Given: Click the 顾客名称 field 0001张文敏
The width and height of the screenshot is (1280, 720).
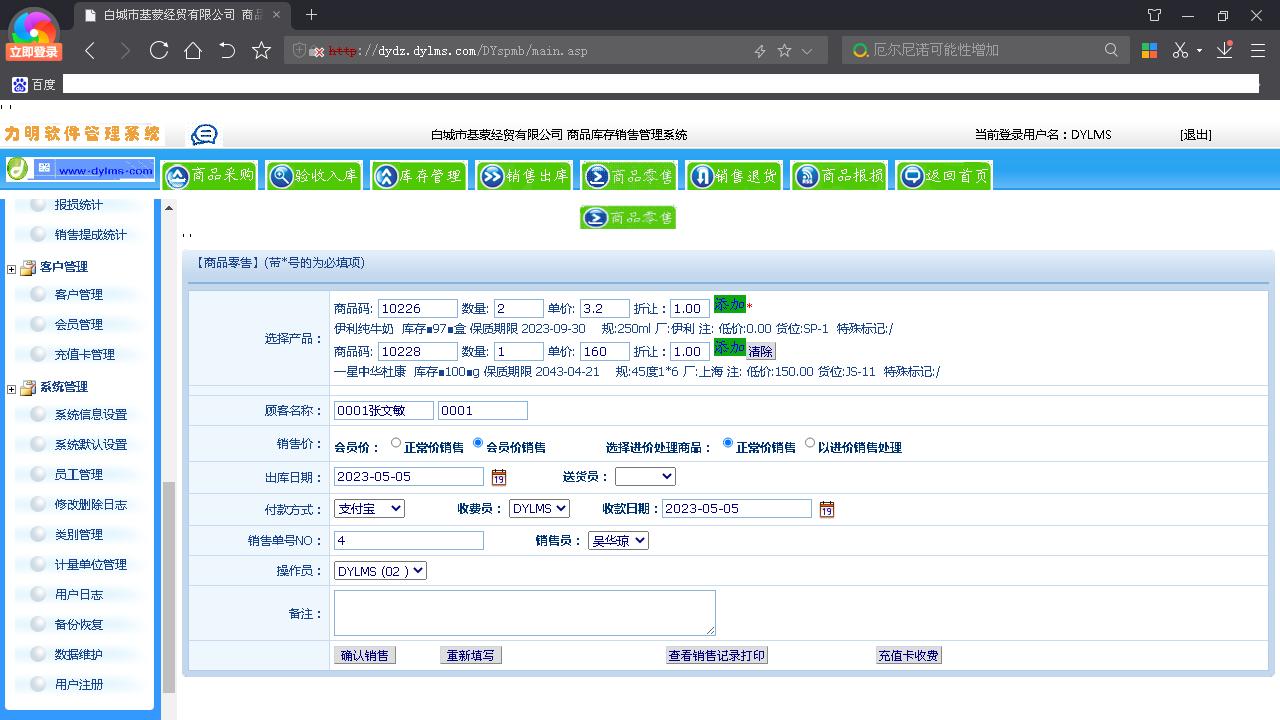Looking at the screenshot, I should click(x=384, y=411).
